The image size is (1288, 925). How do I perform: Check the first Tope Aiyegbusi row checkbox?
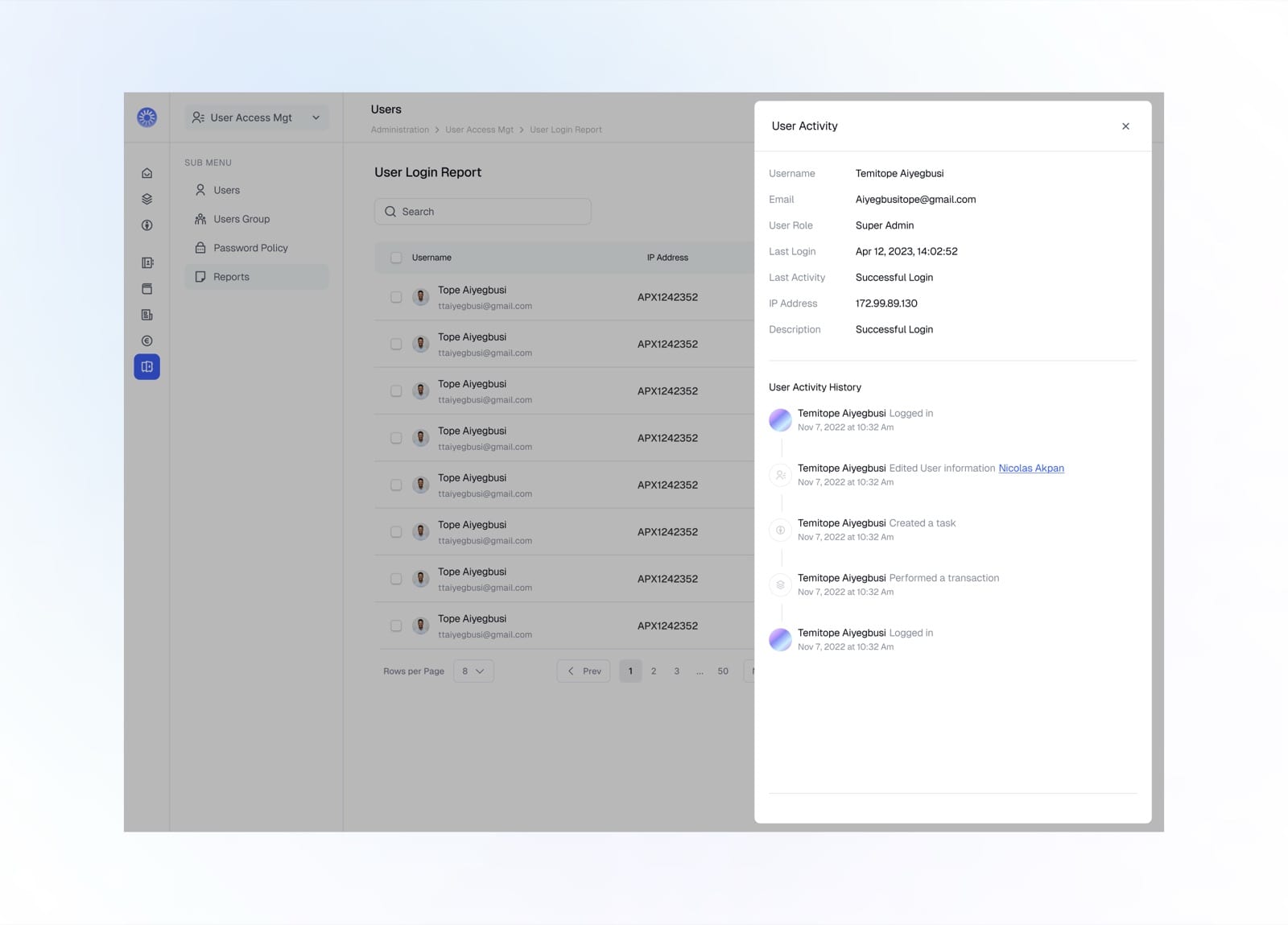396,297
